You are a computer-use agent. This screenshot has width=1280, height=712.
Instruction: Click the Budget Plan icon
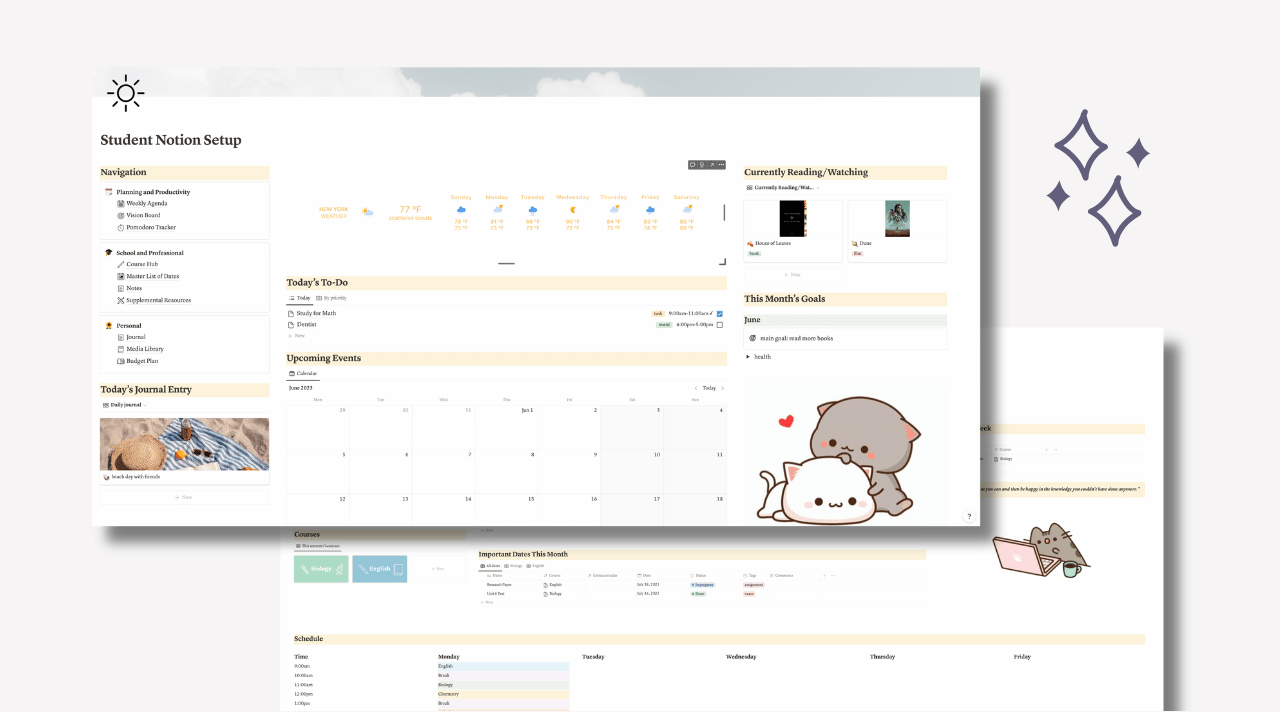coord(120,361)
